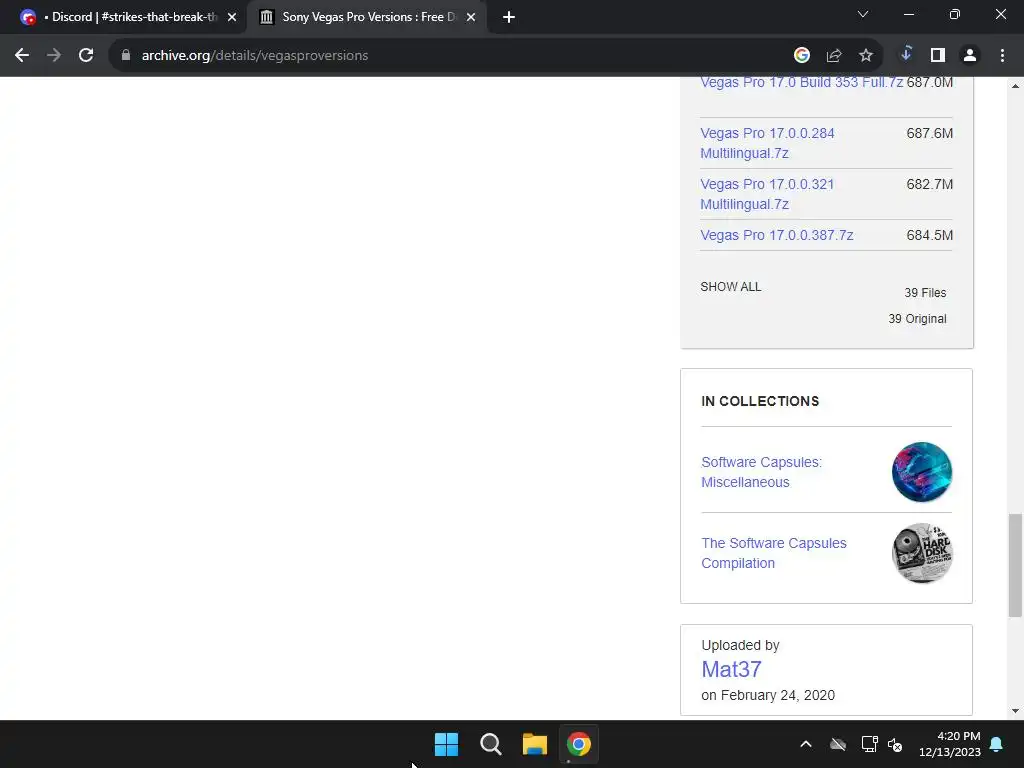
Task: Click the Google icon in address bar
Action: pos(802,56)
